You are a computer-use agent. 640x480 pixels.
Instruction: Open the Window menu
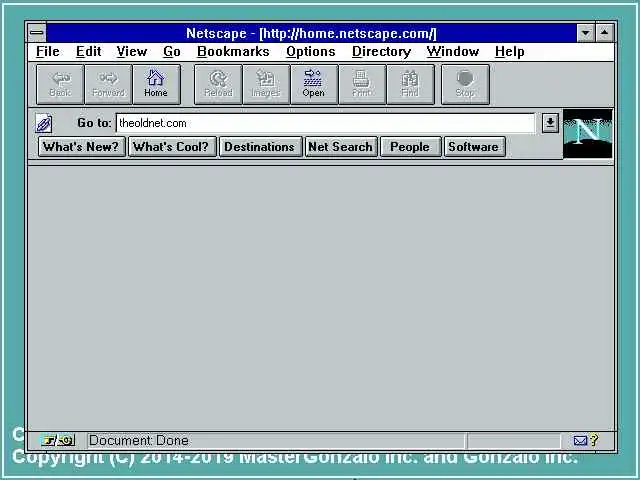coord(453,51)
